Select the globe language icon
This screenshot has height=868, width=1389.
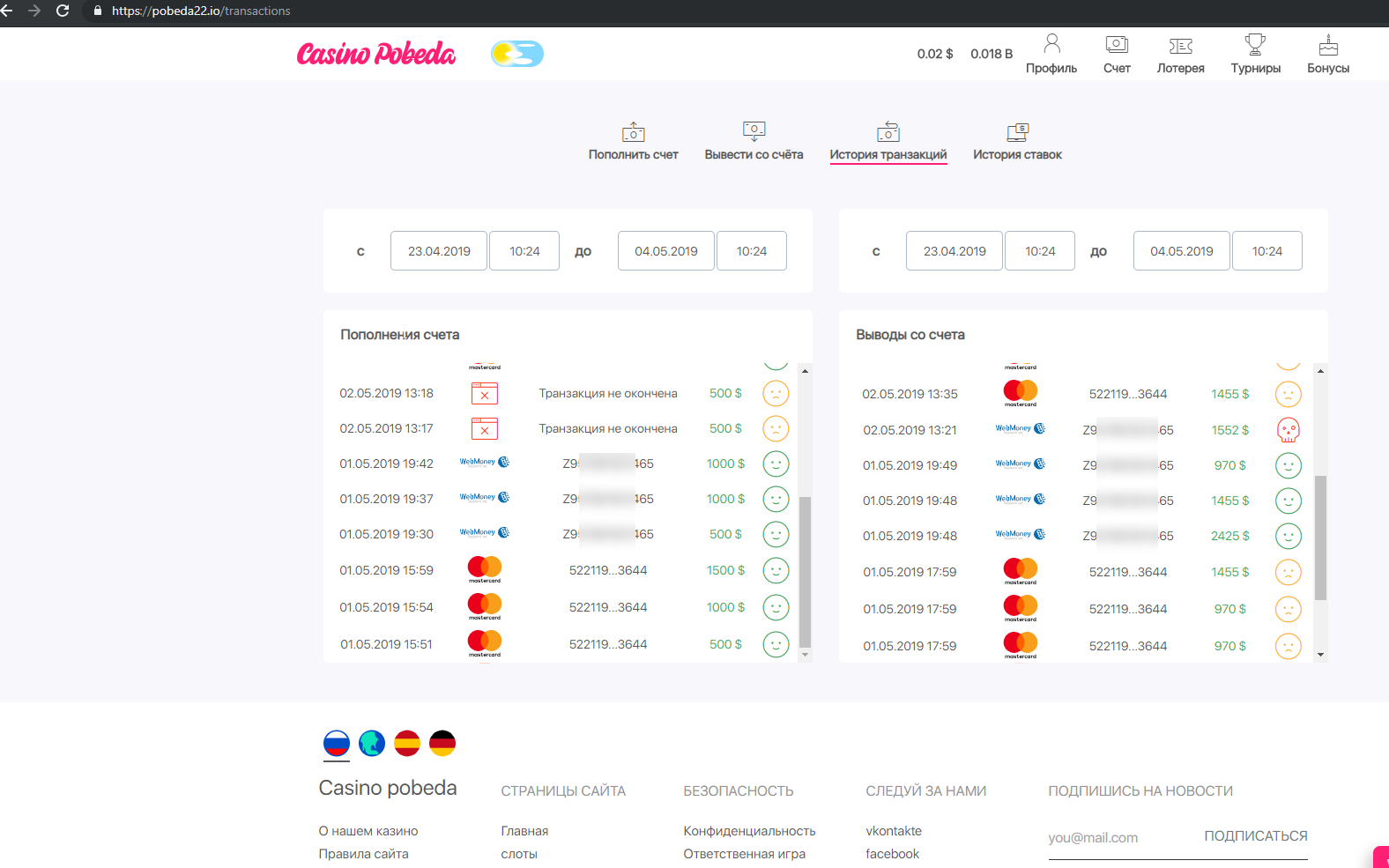[x=372, y=744]
